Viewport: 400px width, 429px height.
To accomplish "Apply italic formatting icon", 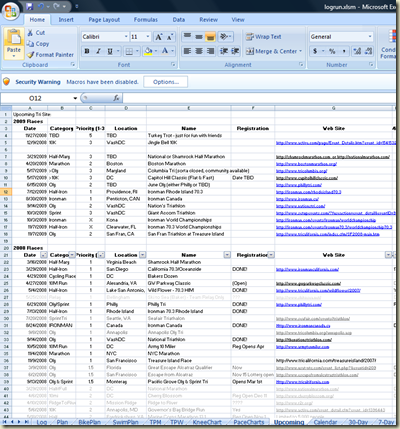I will [98, 51].
